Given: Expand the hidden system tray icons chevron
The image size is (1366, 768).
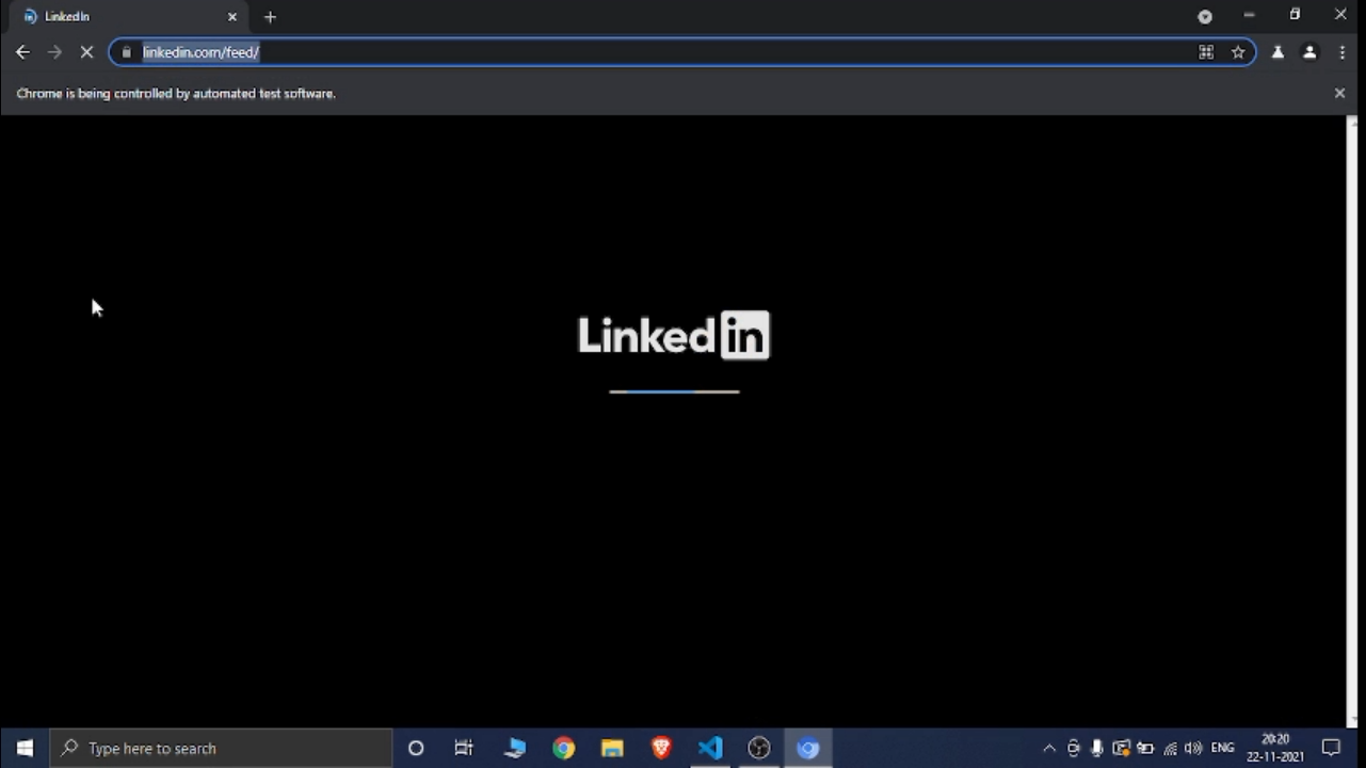Looking at the screenshot, I should 1049,748.
